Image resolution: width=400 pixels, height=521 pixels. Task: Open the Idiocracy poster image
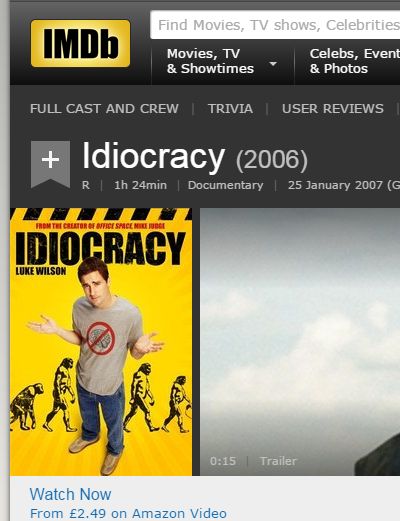point(101,342)
